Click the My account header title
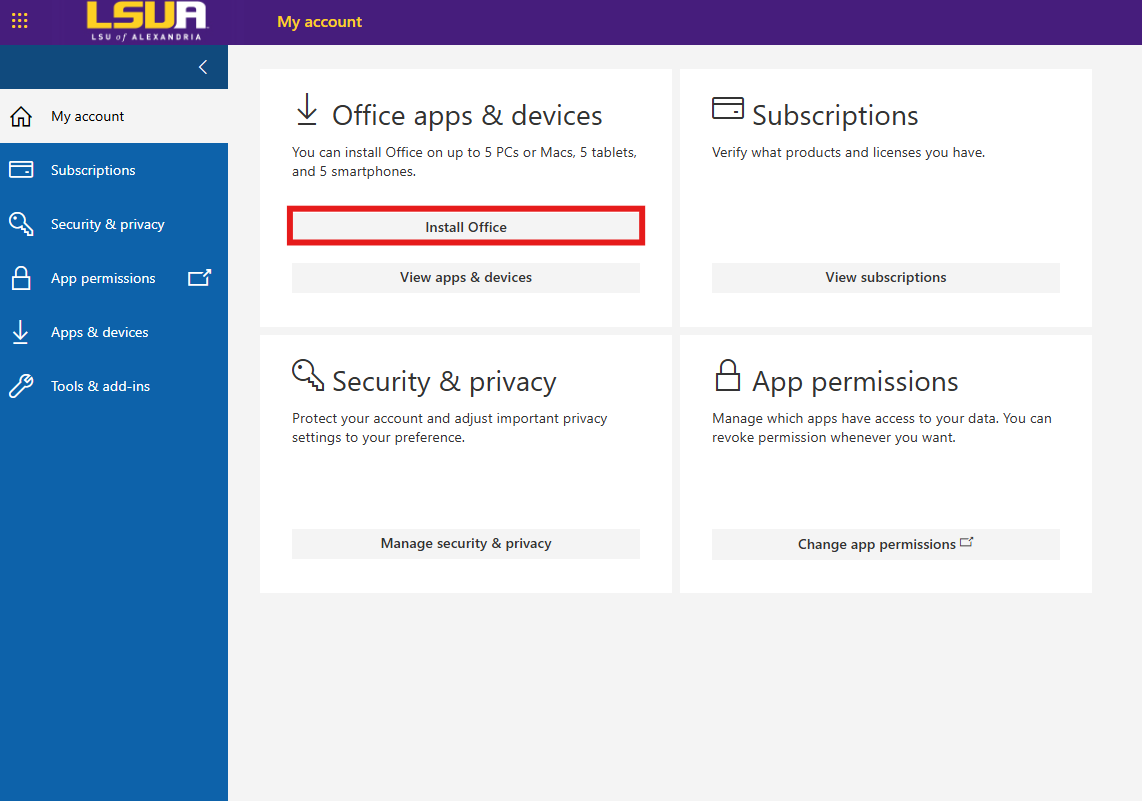Screen dimensions: 1142x801 pyautogui.click(x=319, y=22)
